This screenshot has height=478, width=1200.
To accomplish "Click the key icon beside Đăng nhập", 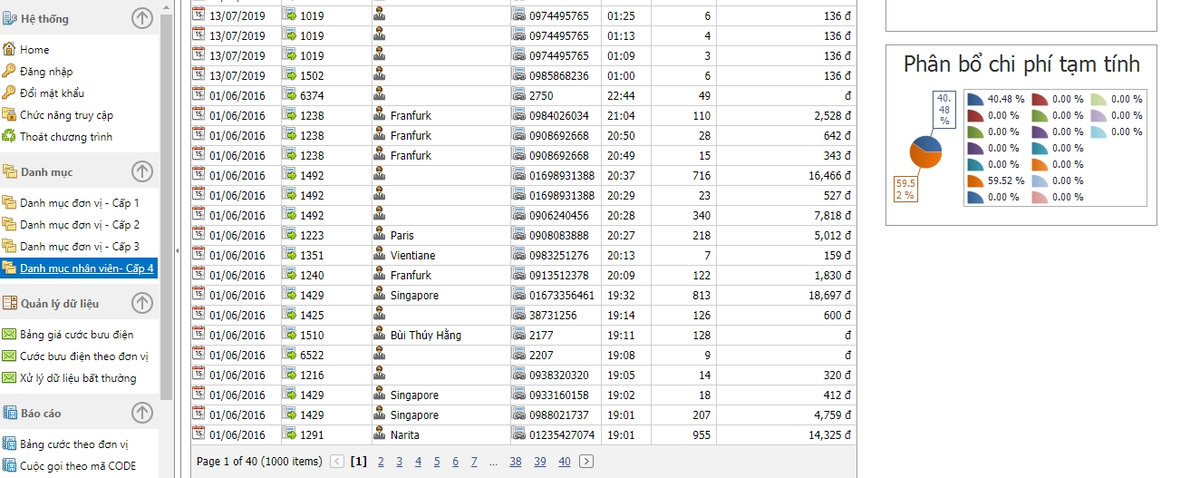I will click(9, 71).
